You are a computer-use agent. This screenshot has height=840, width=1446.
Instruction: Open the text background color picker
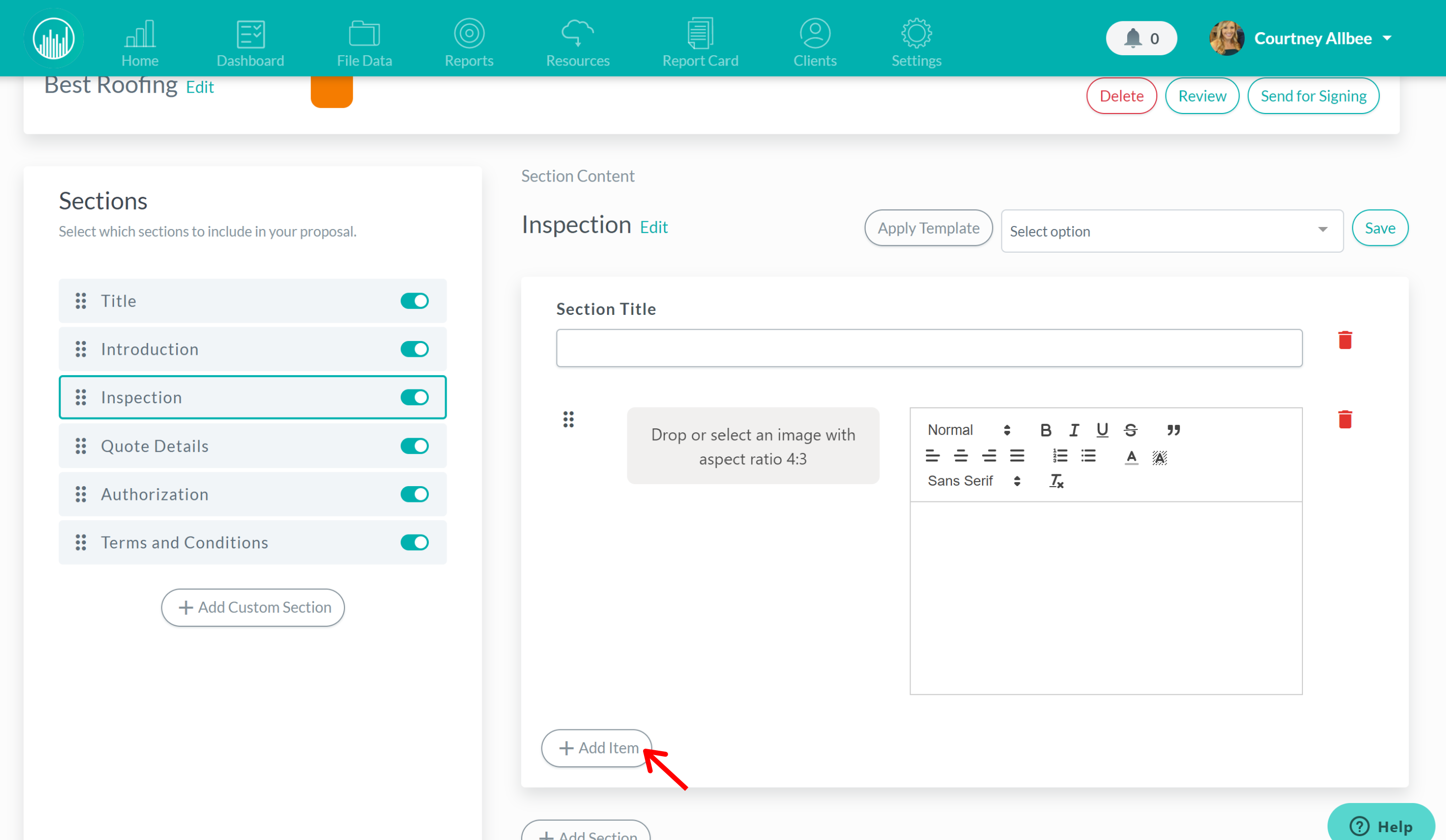1159,458
